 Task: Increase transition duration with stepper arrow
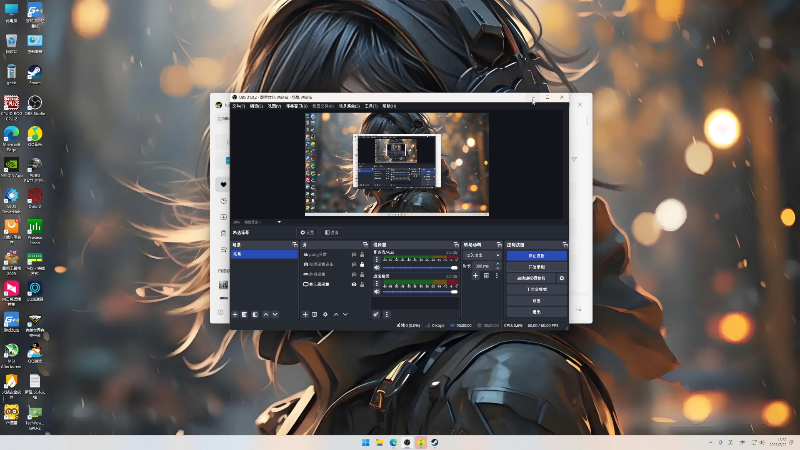click(x=498, y=264)
